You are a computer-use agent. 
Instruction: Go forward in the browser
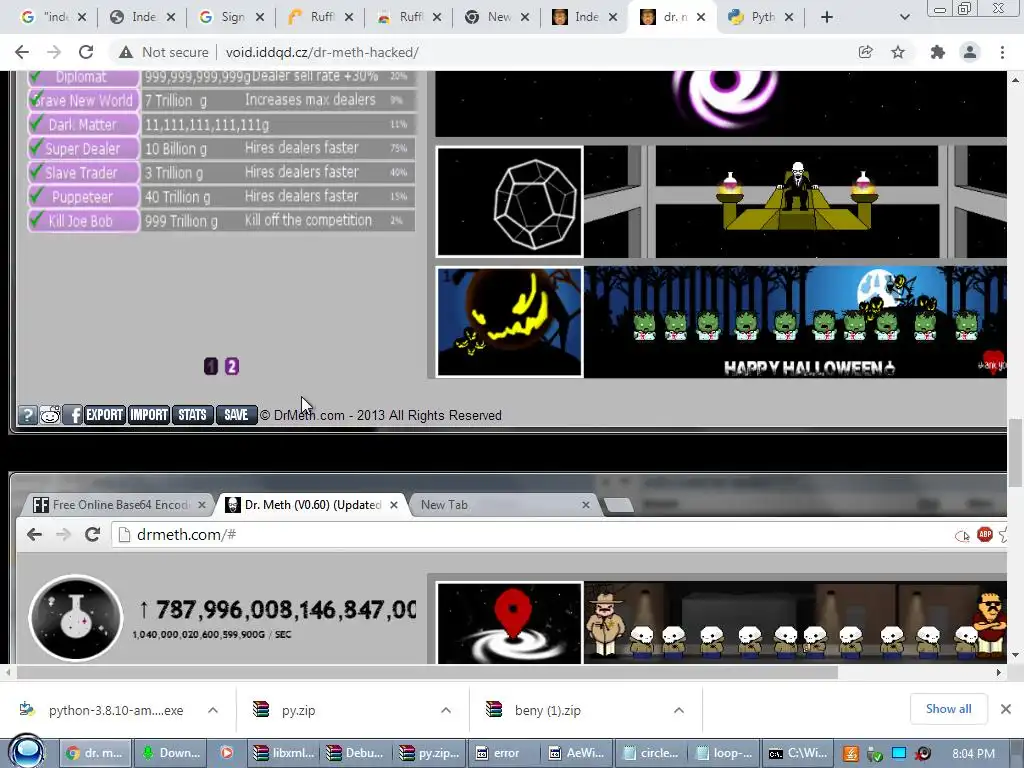coord(54,52)
